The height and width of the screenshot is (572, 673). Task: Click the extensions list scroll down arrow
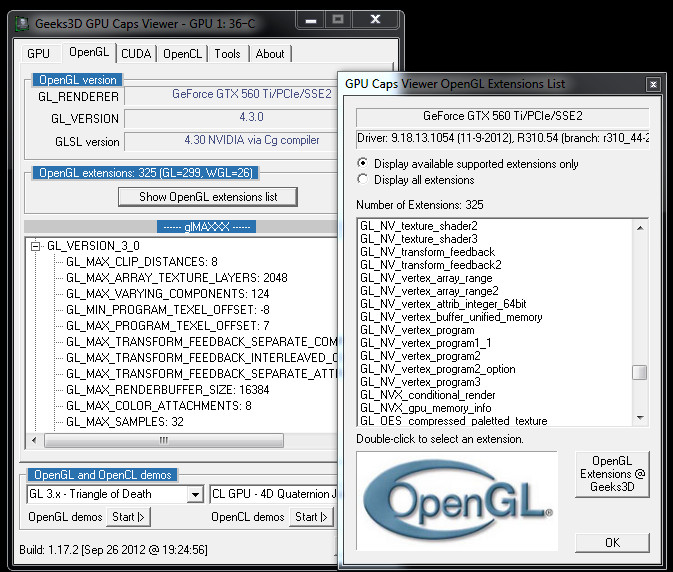(x=640, y=418)
